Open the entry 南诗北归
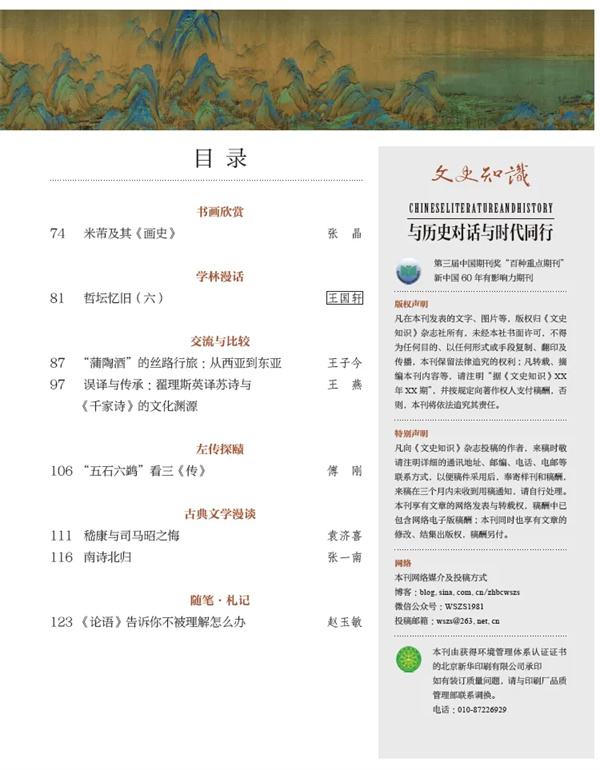This screenshot has width=600, height=770. pos(108,557)
